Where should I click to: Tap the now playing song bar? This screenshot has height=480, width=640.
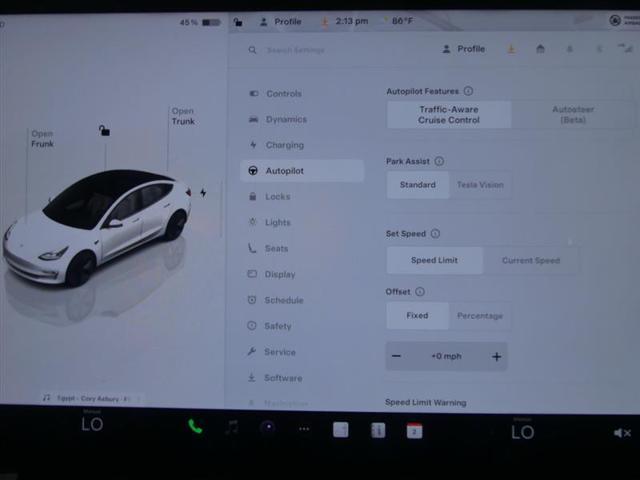coord(91,398)
